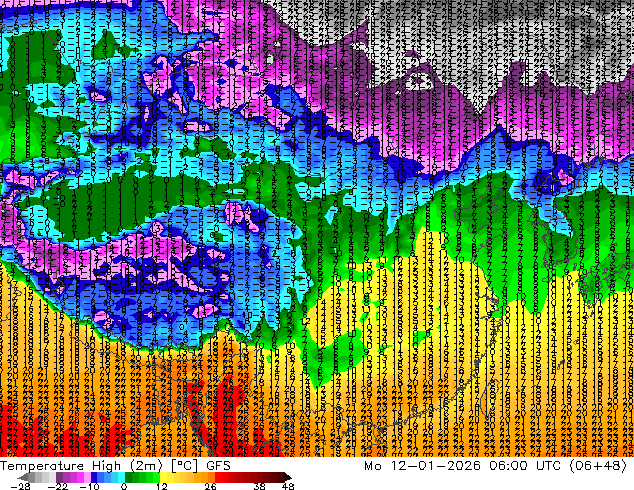Pick the dark blue legend swatch above -10
634x490 pixels.
[x=94, y=477]
